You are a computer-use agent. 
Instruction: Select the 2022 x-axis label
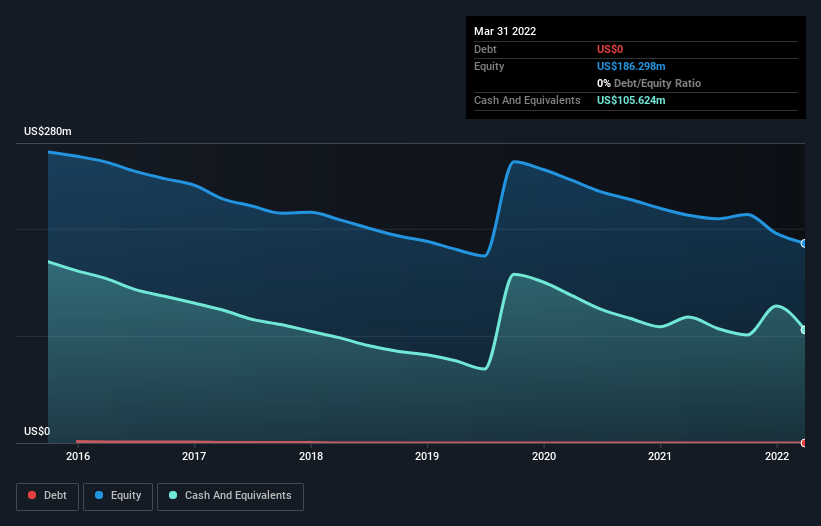coord(777,456)
